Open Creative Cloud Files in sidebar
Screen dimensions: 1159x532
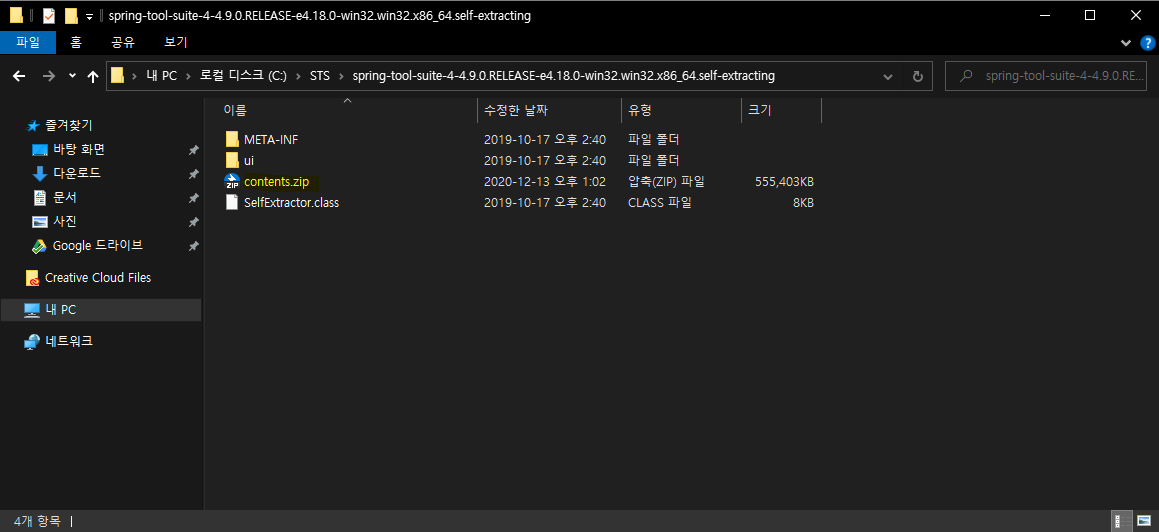[98, 278]
